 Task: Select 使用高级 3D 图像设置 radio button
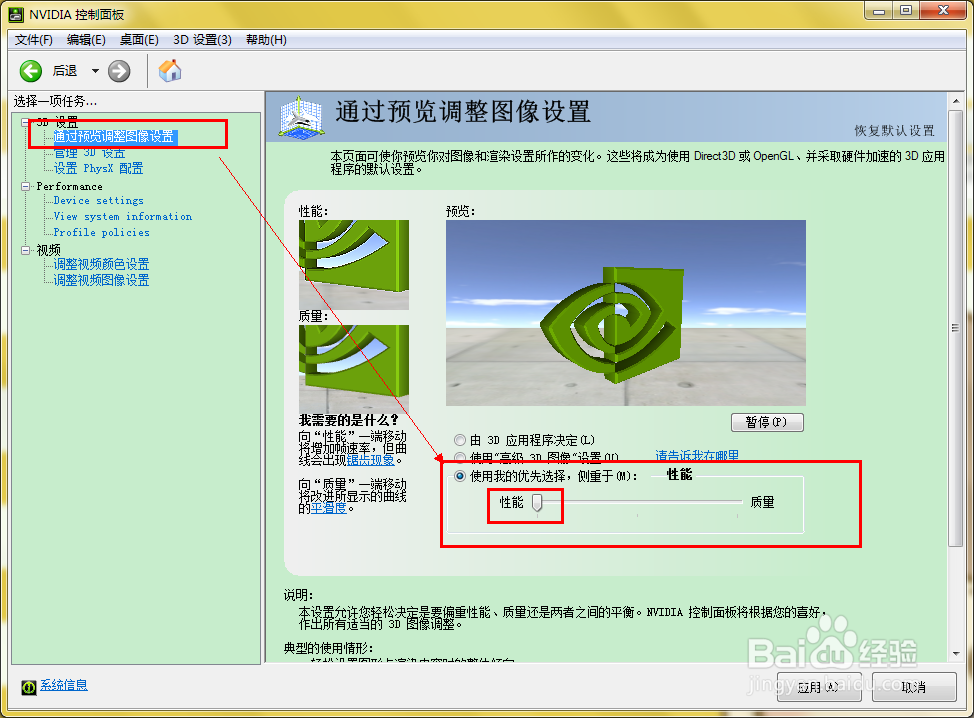point(460,458)
